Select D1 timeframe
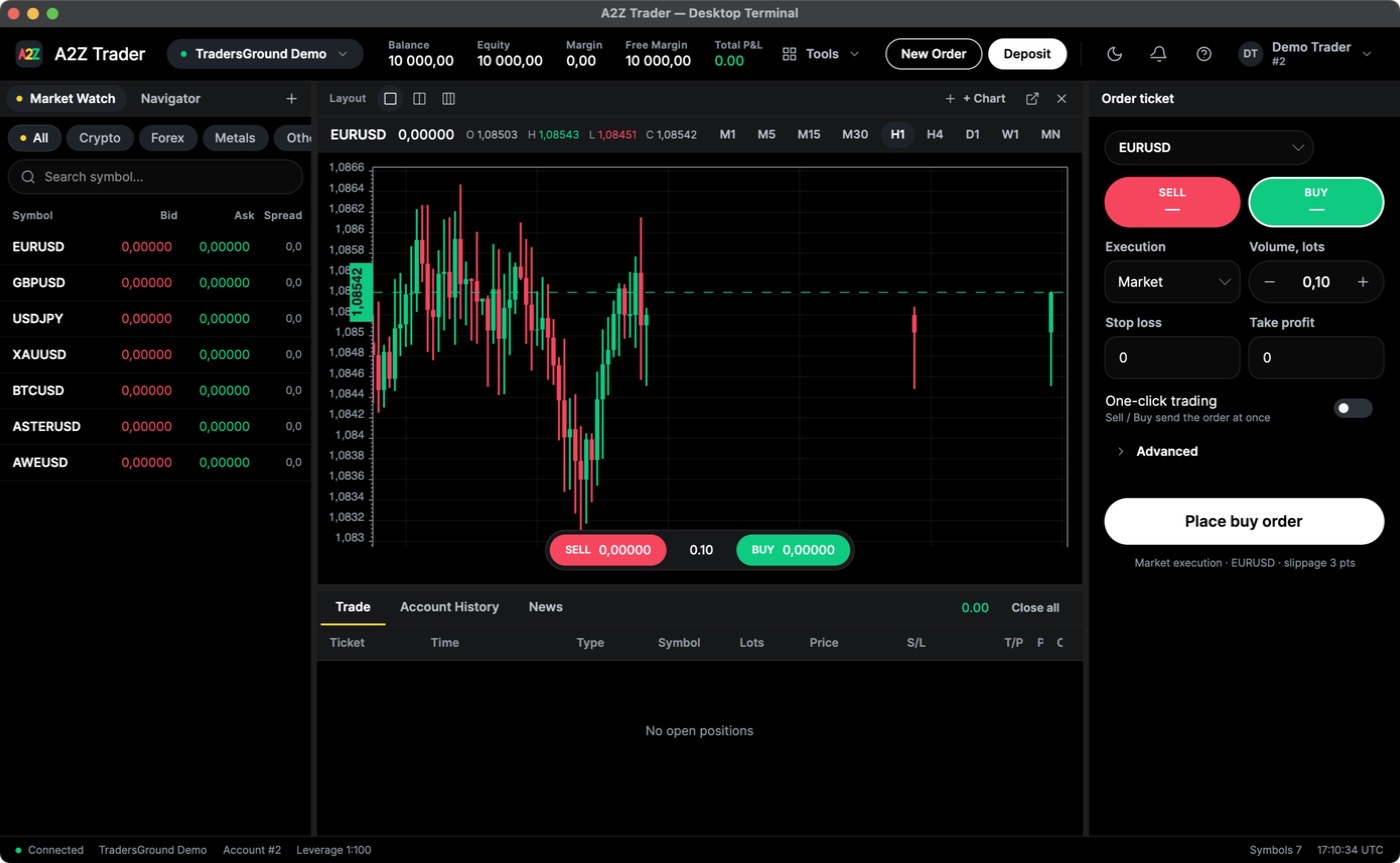 (972, 134)
